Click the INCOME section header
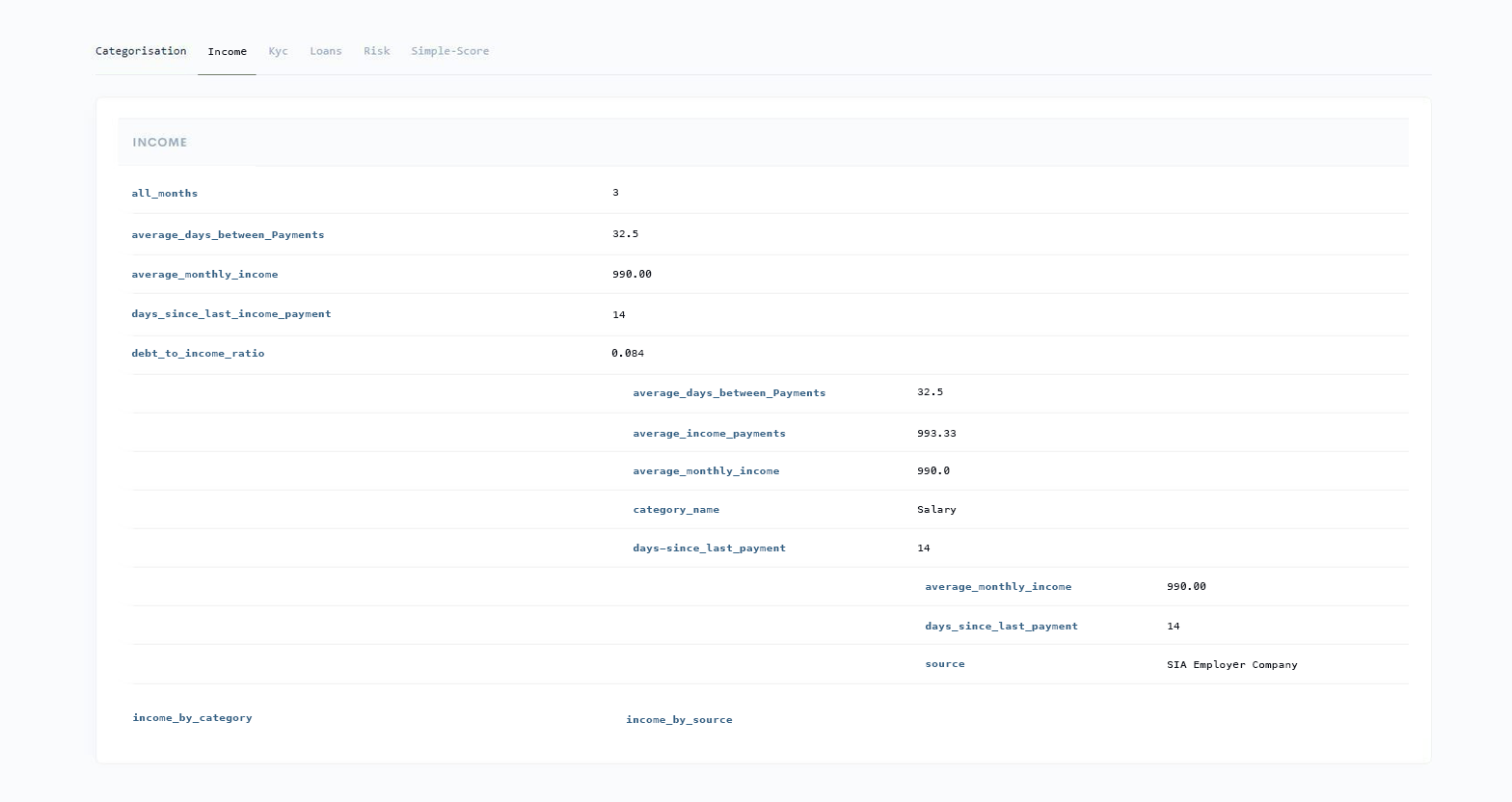Screen dimensions: 1512x802 click(x=160, y=143)
